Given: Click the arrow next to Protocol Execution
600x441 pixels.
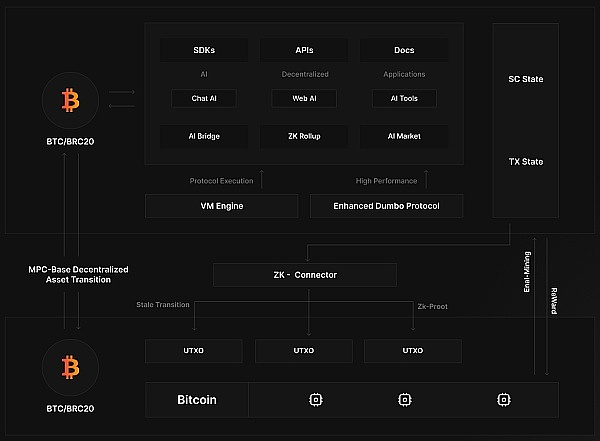Looking at the screenshot, I should tap(262, 180).
